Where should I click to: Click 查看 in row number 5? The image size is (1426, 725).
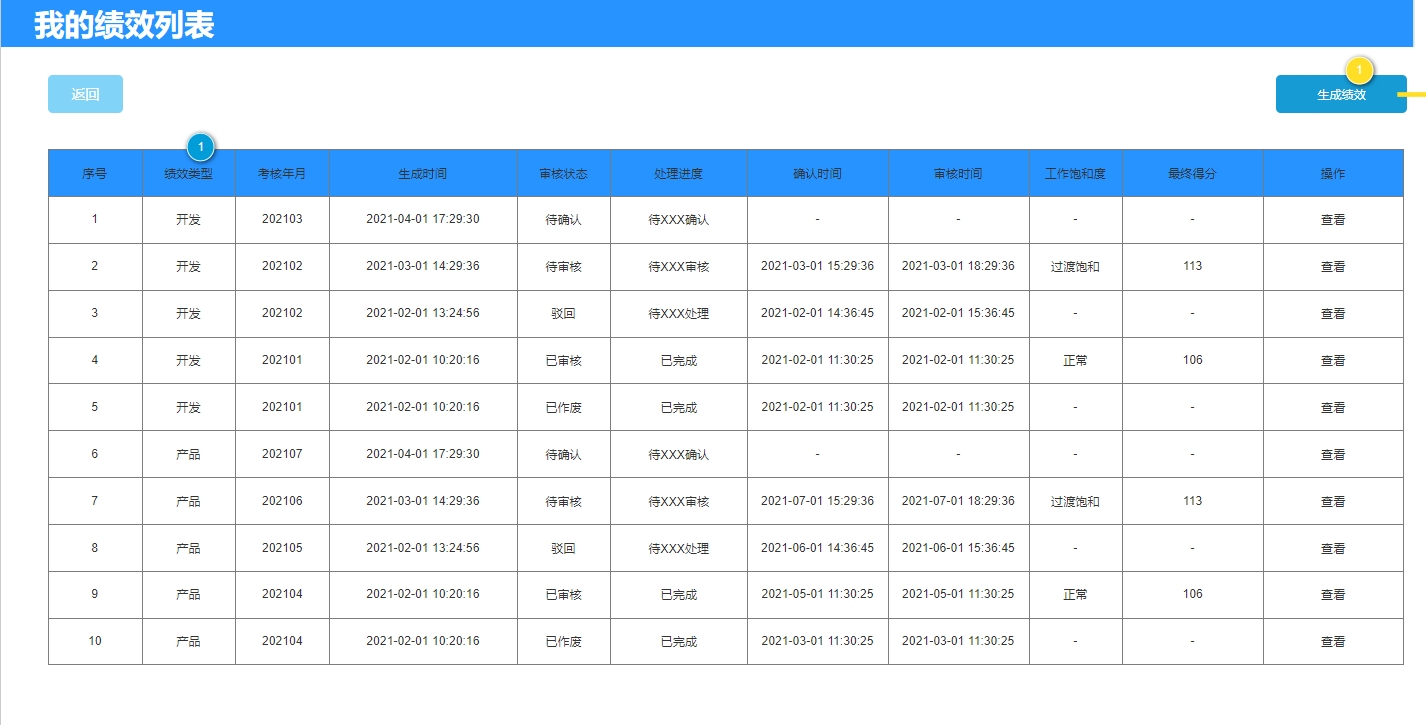(1333, 408)
